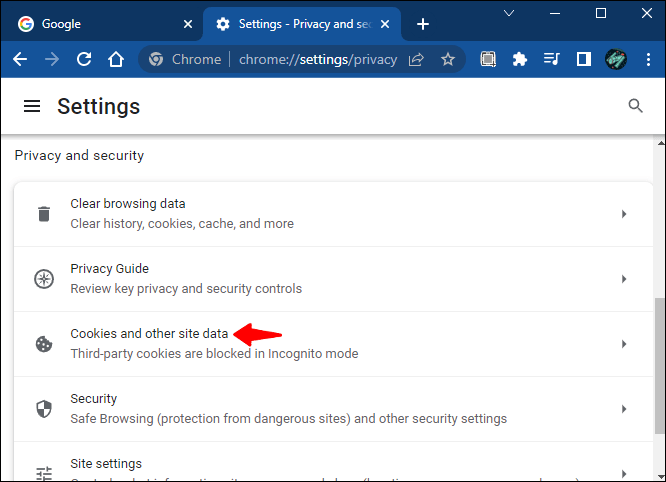
Task: Click 'Third-party cookies are blocked in Incognito mode'
Action: [x=214, y=354]
